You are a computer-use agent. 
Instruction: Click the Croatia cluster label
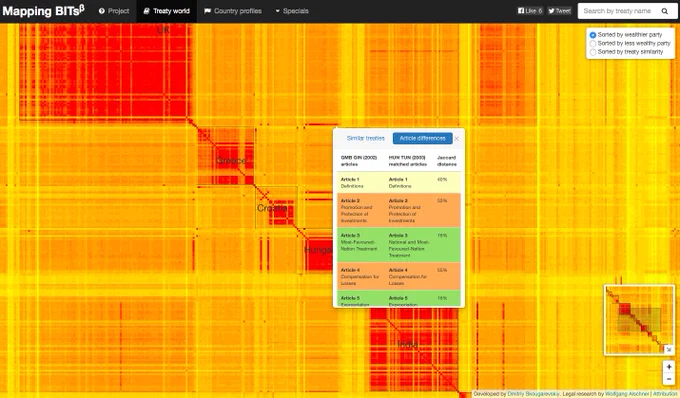[272, 208]
